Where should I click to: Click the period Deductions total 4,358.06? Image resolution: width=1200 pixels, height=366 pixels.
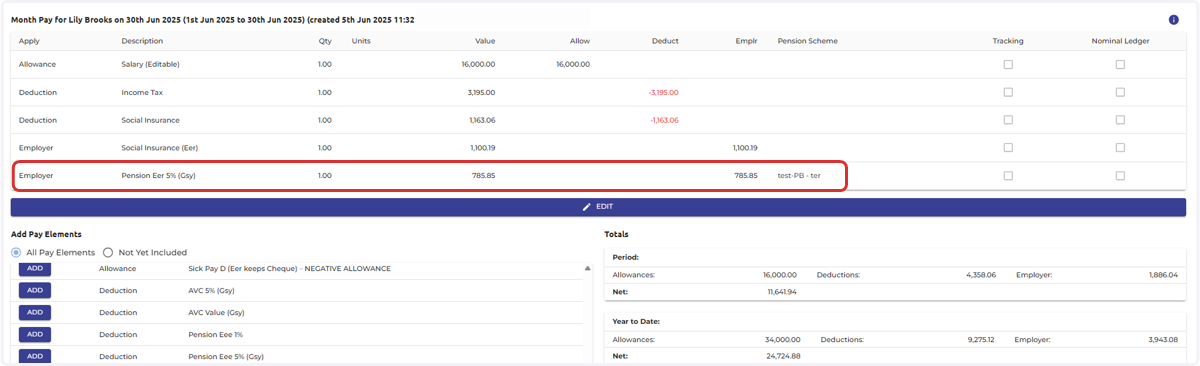pos(982,274)
